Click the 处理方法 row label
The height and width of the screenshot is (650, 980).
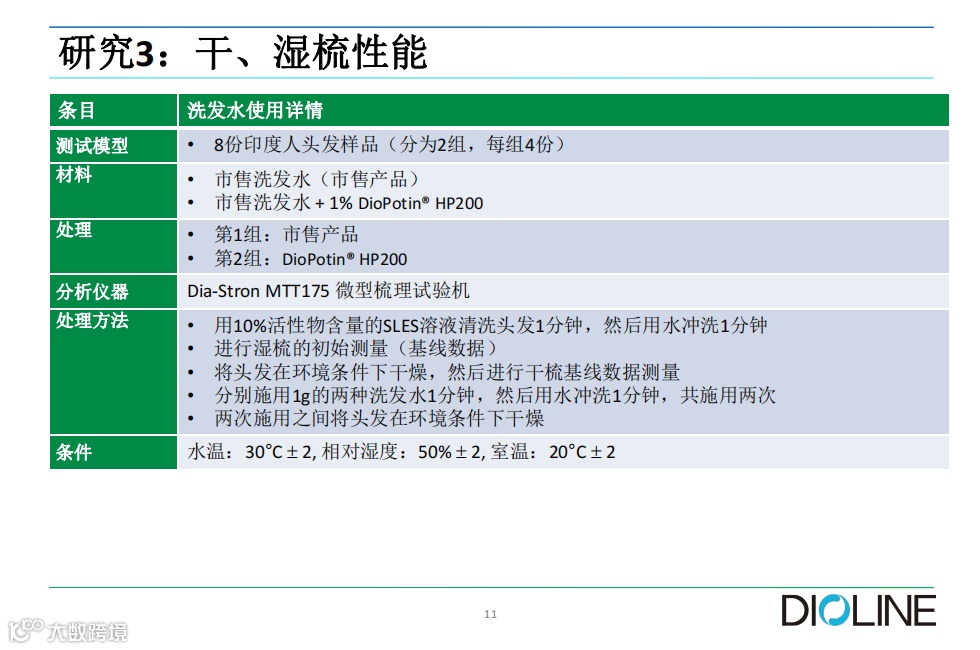tap(92, 321)
